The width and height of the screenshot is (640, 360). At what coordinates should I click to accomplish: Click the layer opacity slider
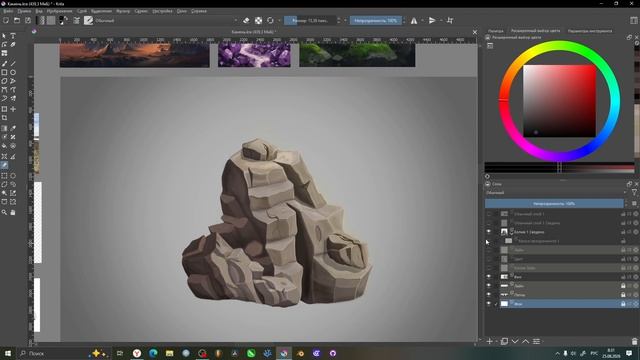point(554,203)
